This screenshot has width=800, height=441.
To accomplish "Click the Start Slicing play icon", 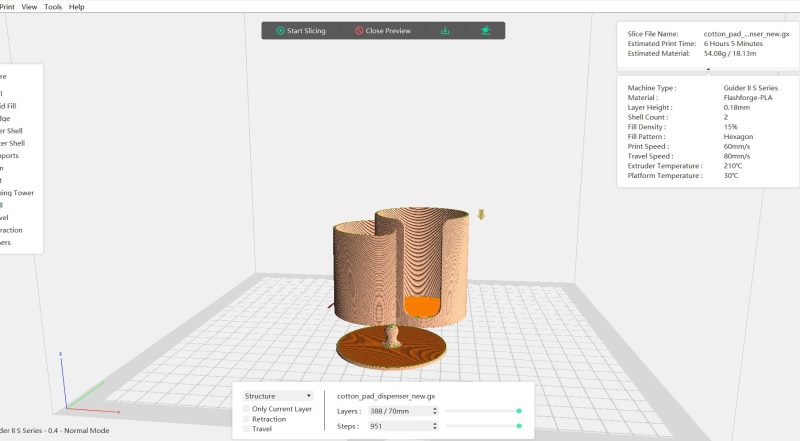I will pos(280,31).
